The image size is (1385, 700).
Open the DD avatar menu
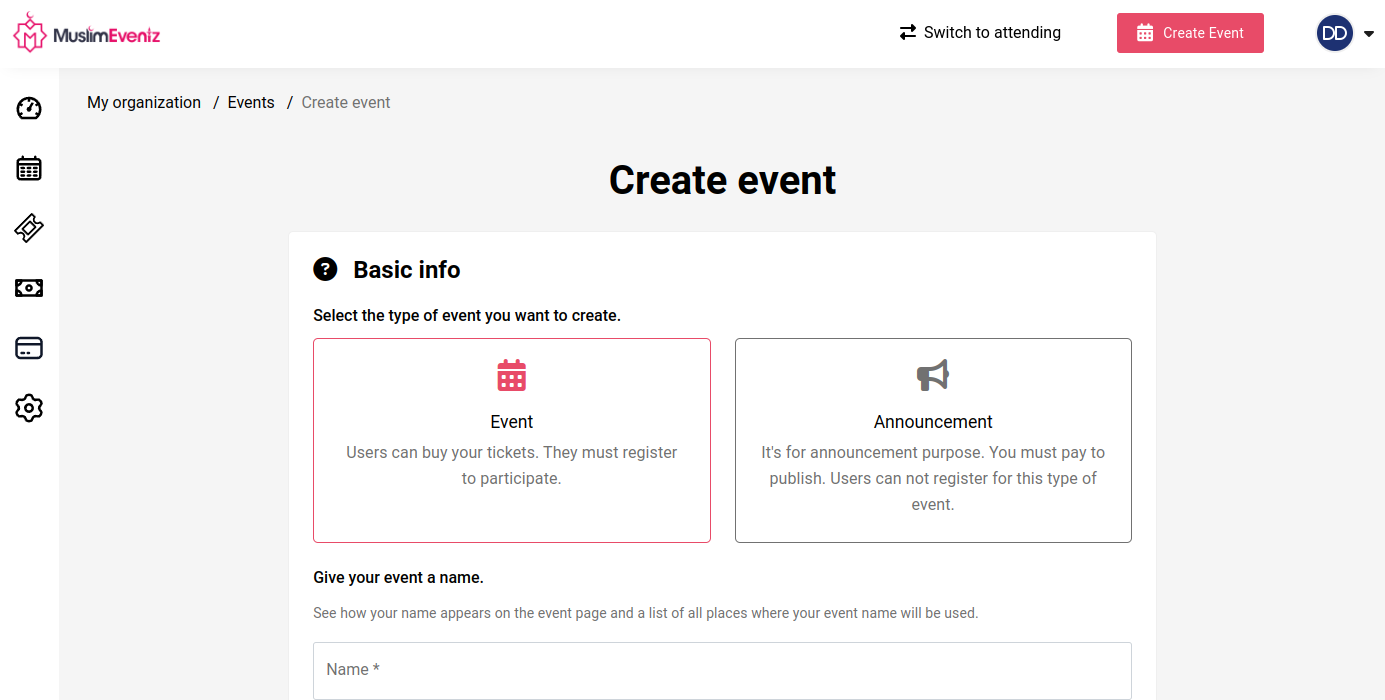click(x=1335, y=33)
